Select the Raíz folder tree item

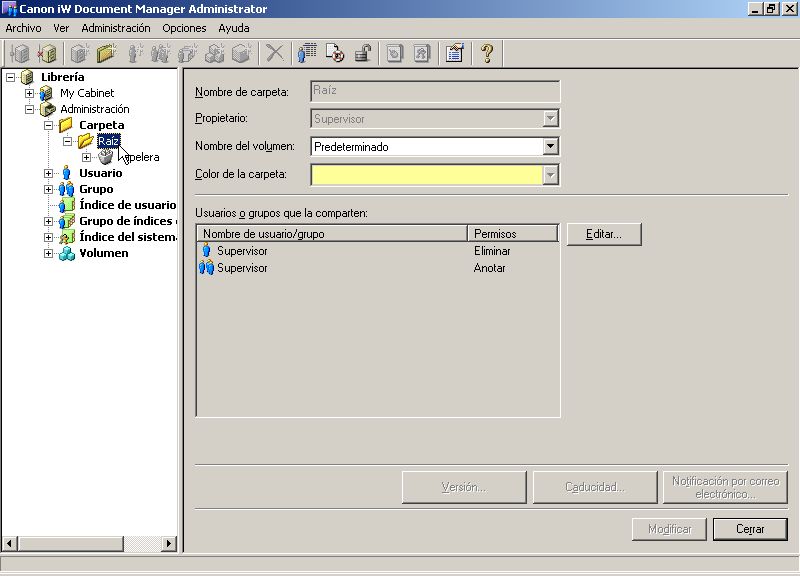click(x=109, y=141)
